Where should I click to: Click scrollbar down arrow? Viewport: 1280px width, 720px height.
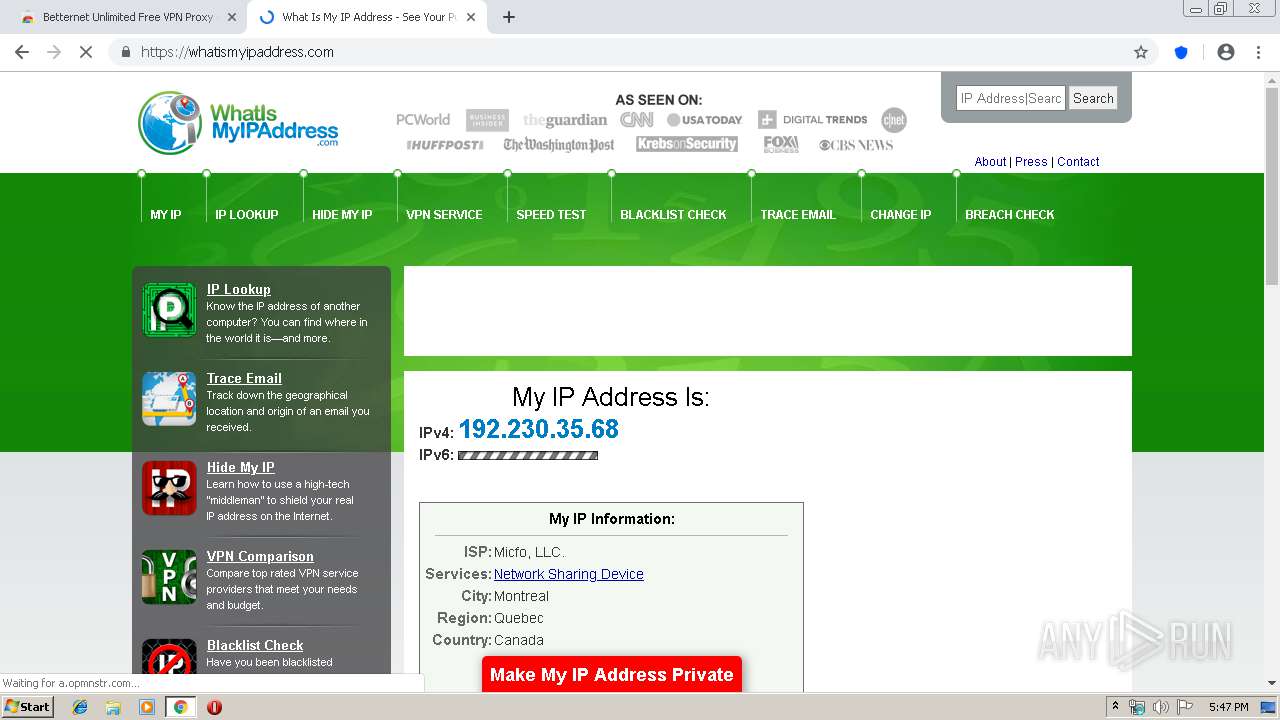click(1272, 684)
